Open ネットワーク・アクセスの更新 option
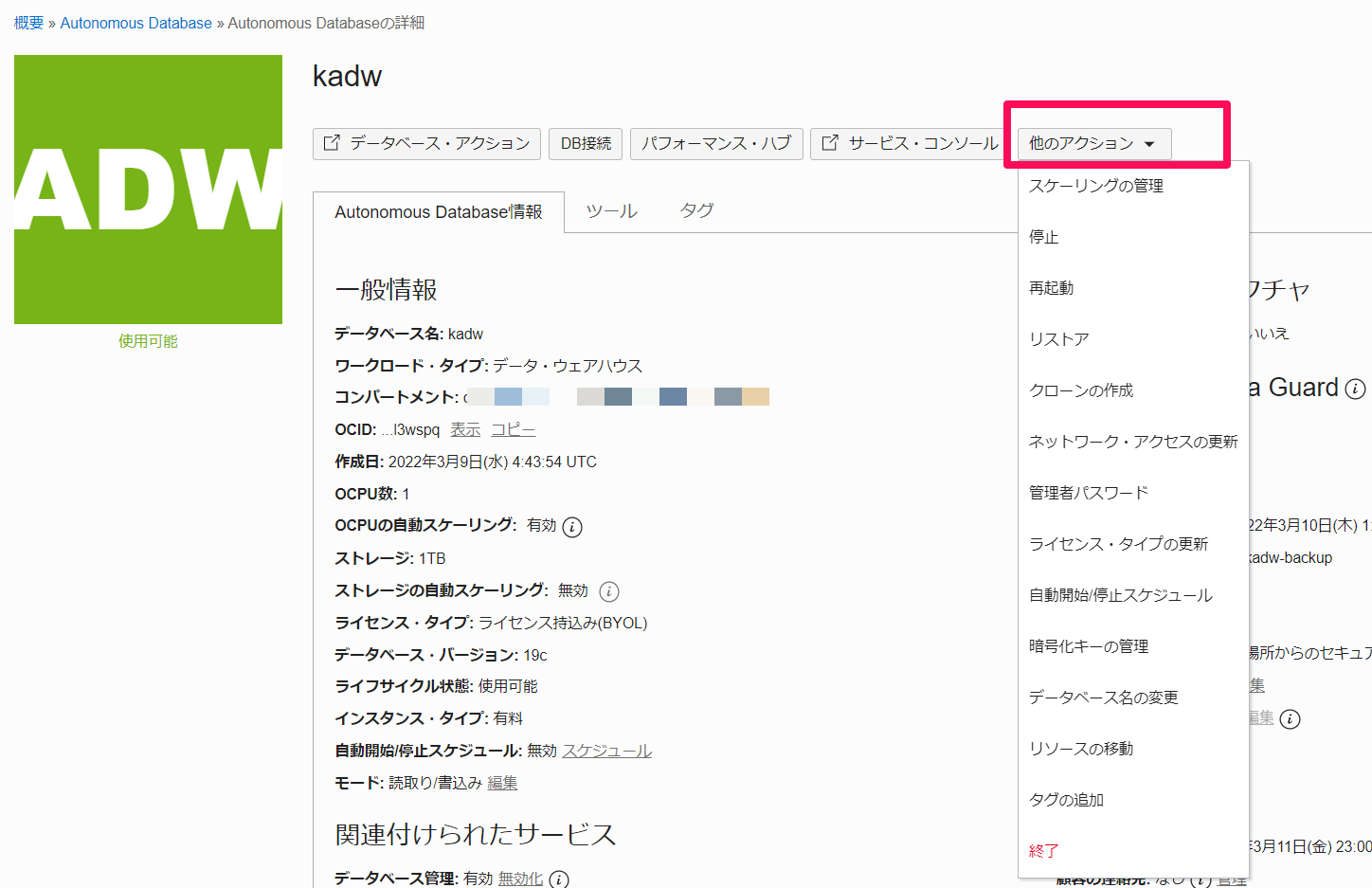Viewport: 1372px width, 888px height. (x=1133, y=442)
